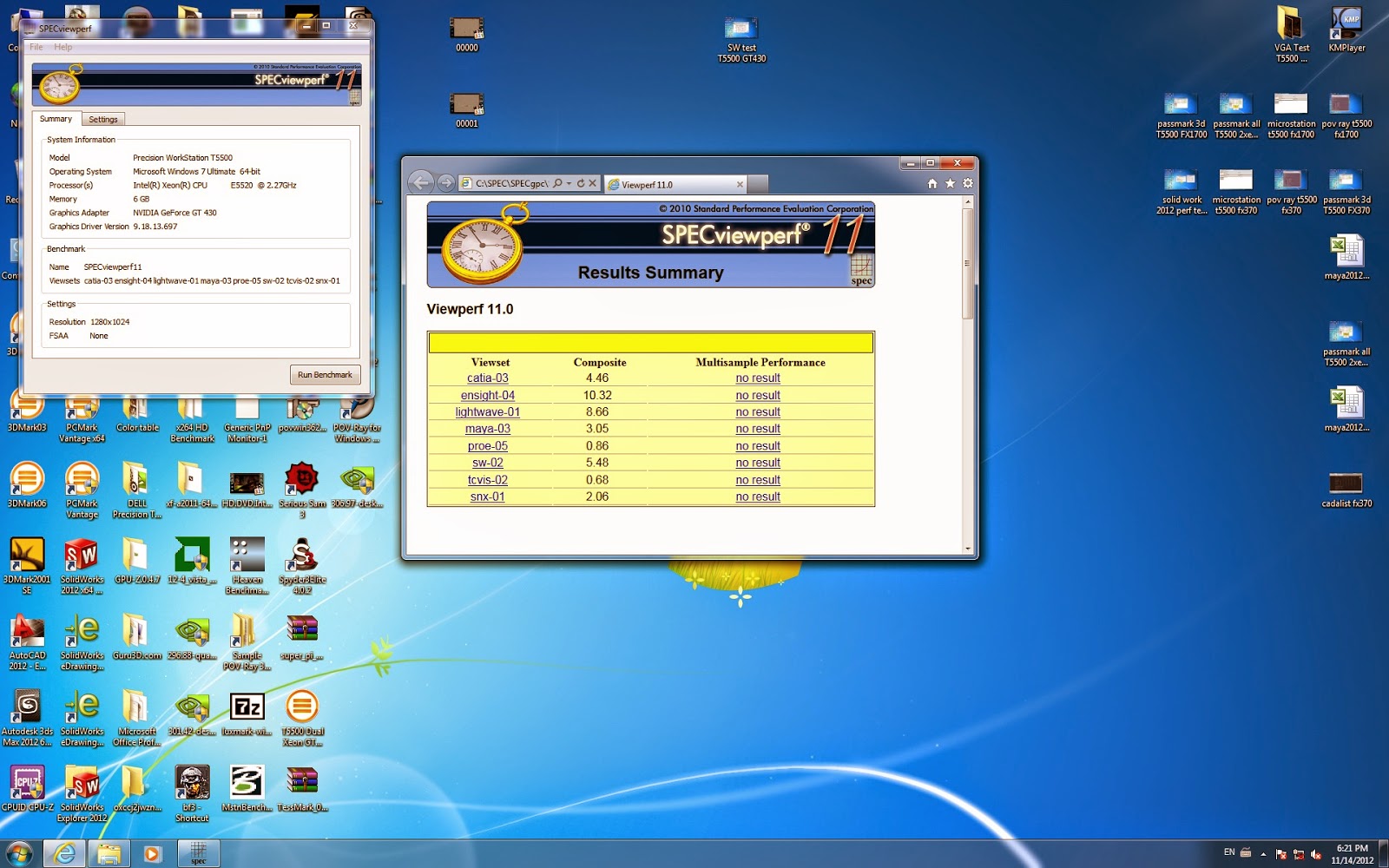Viewport: 1389px width, 868px height.
Task: Open the browser Tools gear menu
Action: coord(968,183)
